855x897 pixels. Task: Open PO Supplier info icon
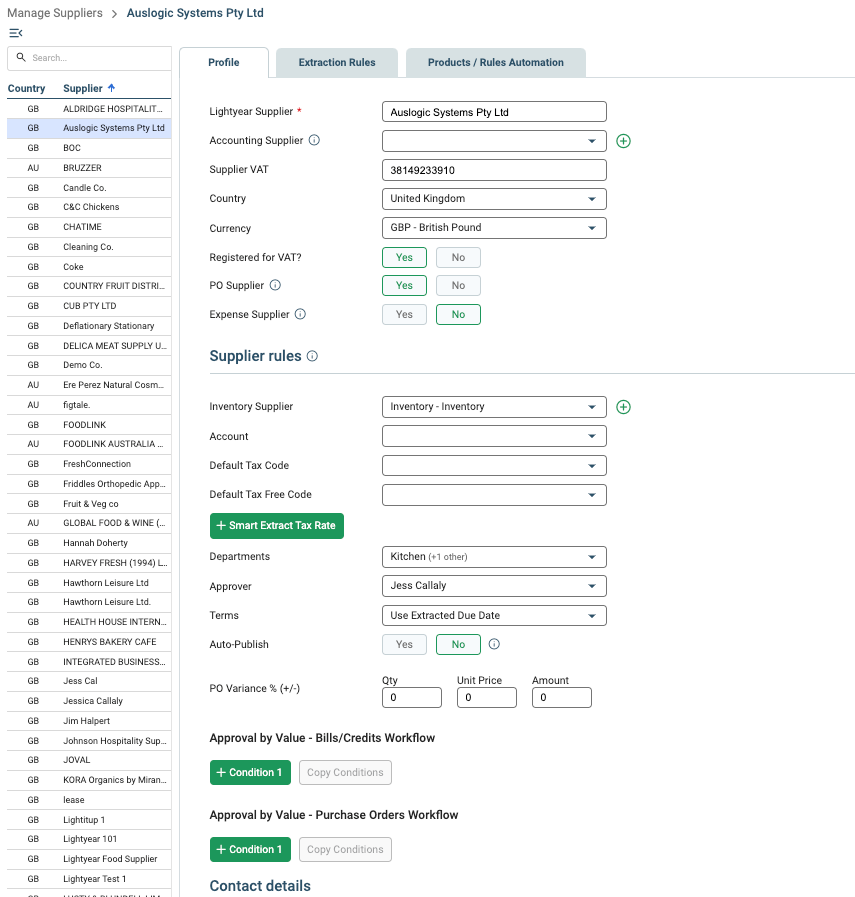[x=275, y=285]
